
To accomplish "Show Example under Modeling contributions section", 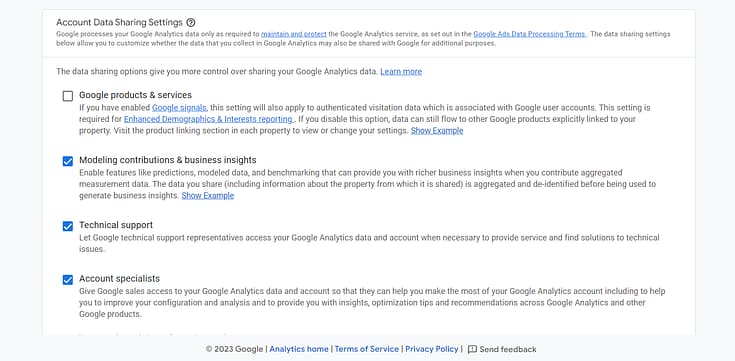I will tap(208, 196).
